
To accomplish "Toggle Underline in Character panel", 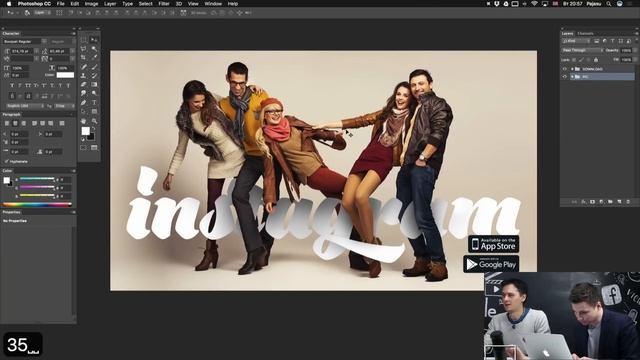I will [60, 85].
